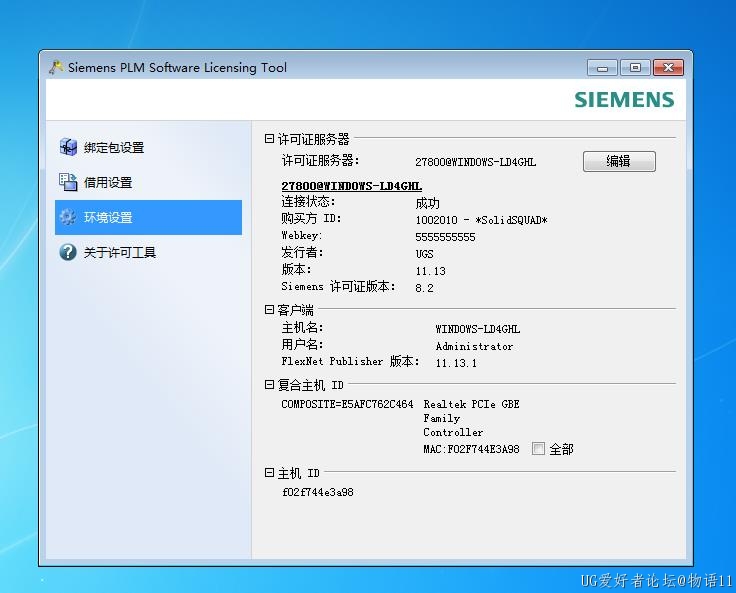Click the 1002010 - *SolidSQUAD* value
The height and width of the screenshot is (593, 736).
tap(482, 220)
